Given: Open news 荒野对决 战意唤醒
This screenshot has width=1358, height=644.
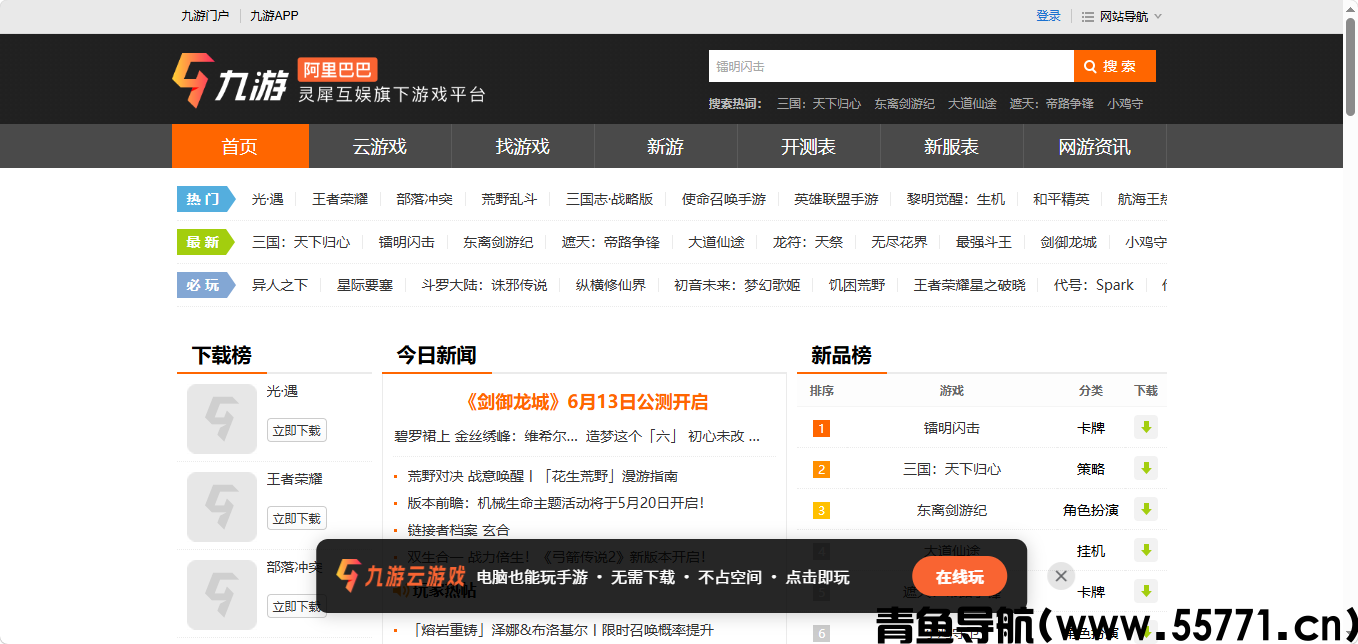Looking at the screenshot, I should click(x=543, y=476).
